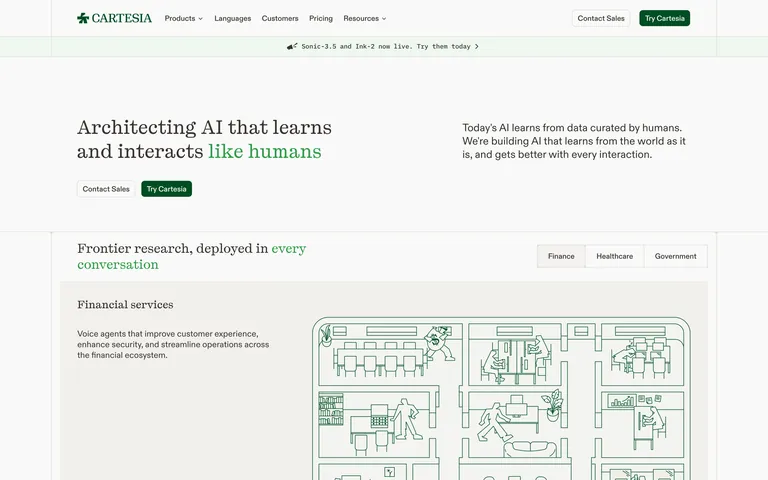Screen dimensions: 768x480
Task: Open the Sonic-3.5 and Ink-2 announcement banner
Action: point(383,47)
